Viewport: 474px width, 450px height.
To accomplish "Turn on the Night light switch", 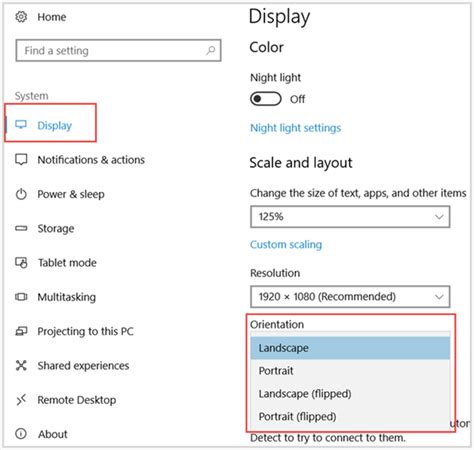I will point(266,99).
